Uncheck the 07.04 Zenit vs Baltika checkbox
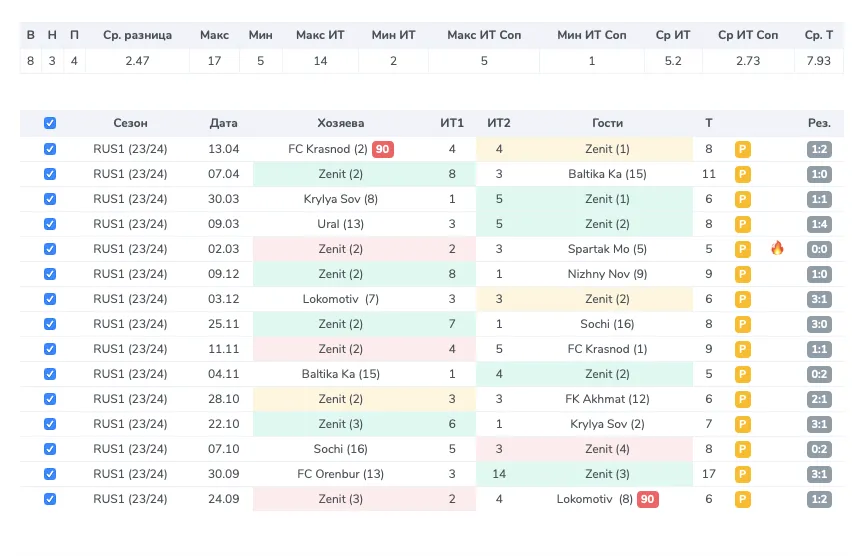Viewport: 858px width, 556px height. [x=50, y=174]
